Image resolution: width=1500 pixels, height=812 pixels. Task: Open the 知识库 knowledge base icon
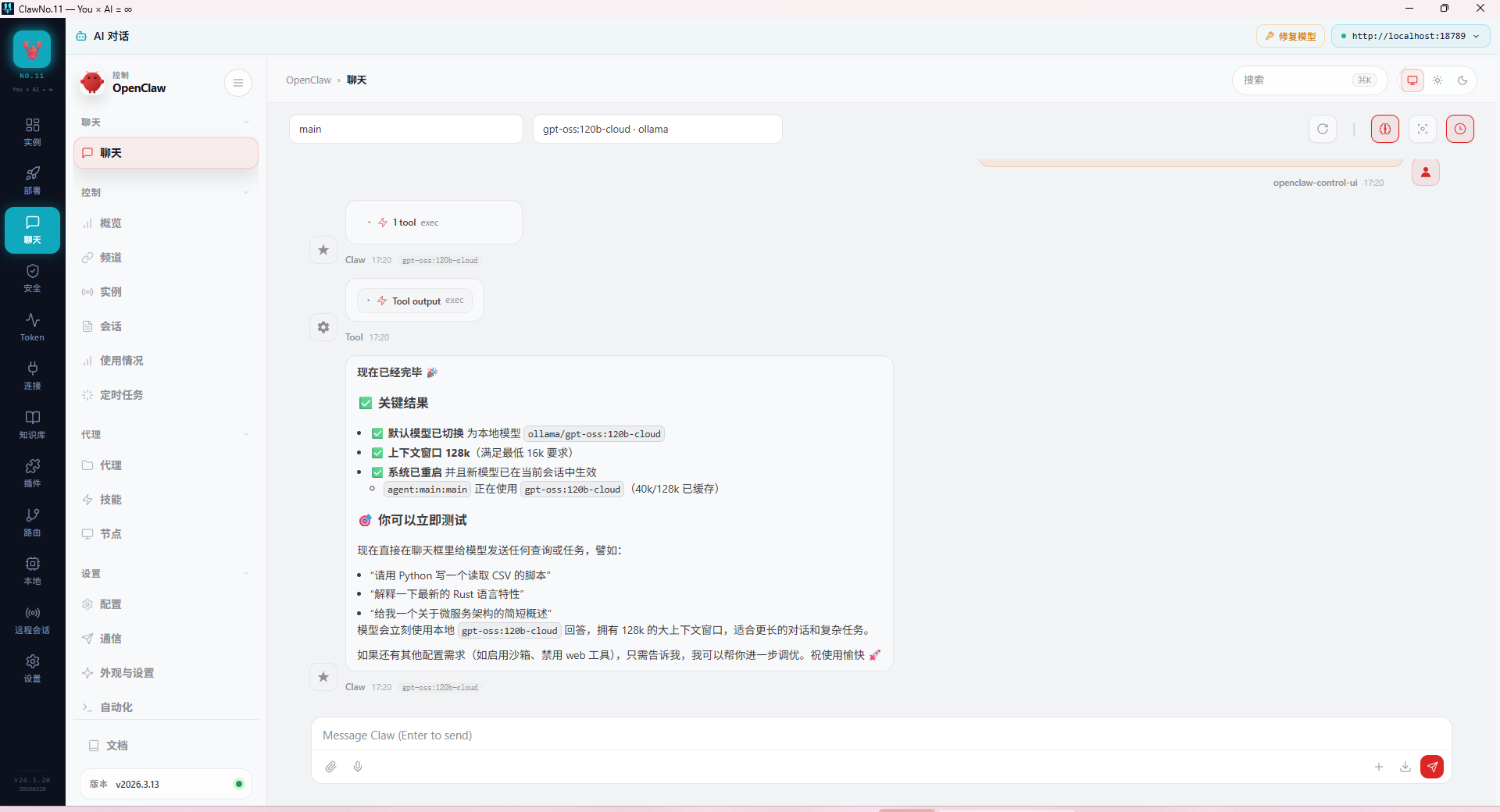point(32,425)
